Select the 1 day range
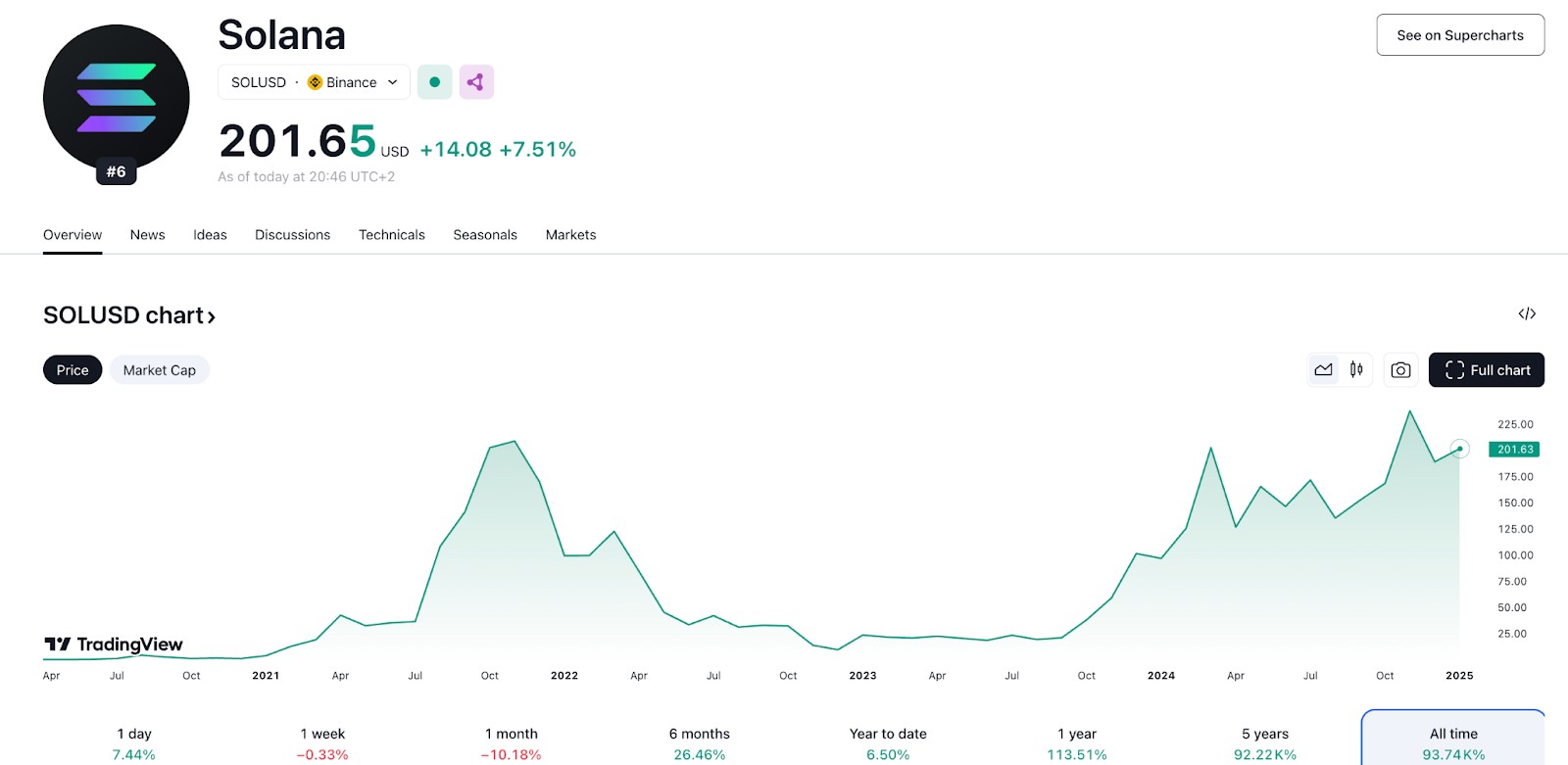1568x765 pixels. click(x=134, y=743)
